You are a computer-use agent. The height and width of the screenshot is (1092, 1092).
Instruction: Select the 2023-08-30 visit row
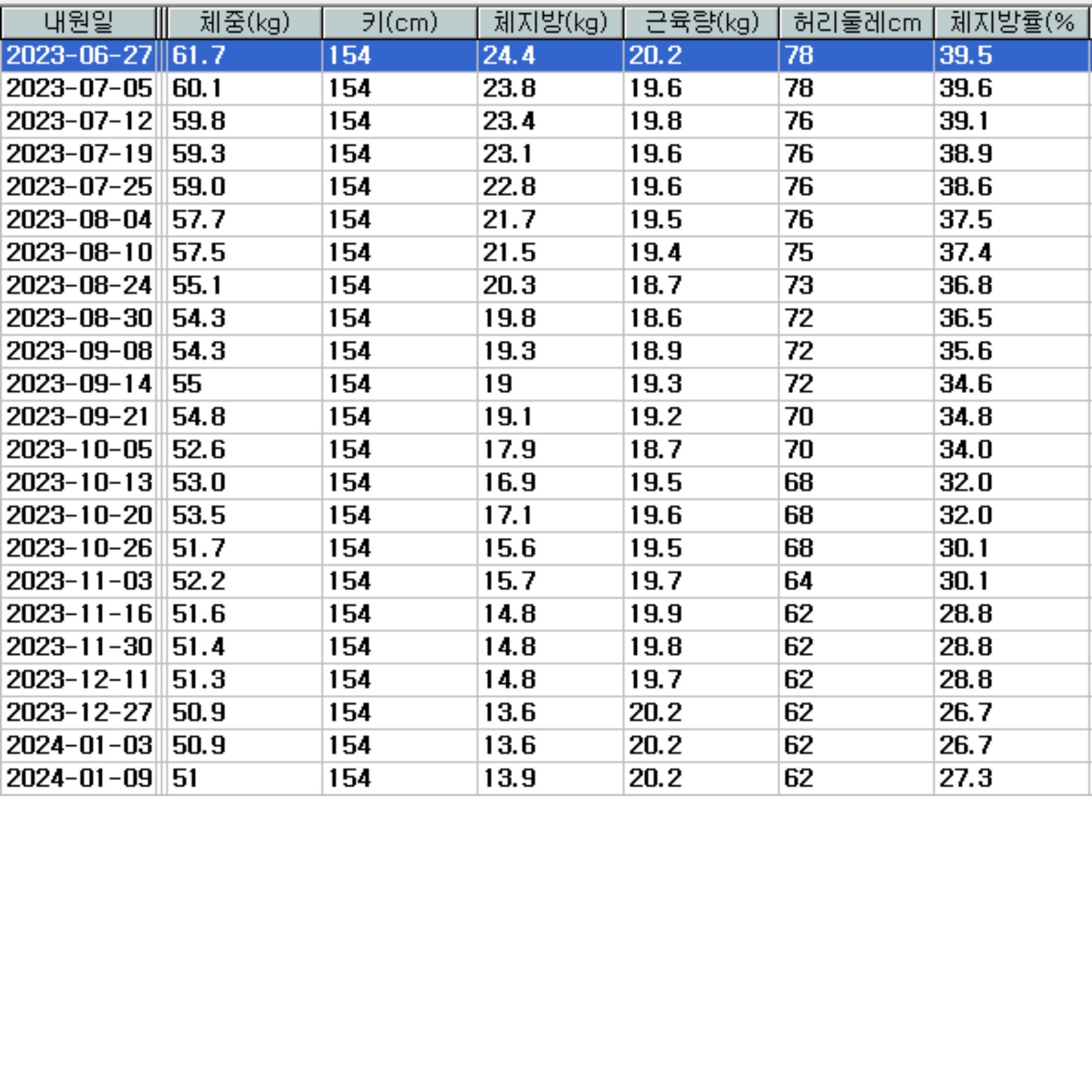pos(546,318)
